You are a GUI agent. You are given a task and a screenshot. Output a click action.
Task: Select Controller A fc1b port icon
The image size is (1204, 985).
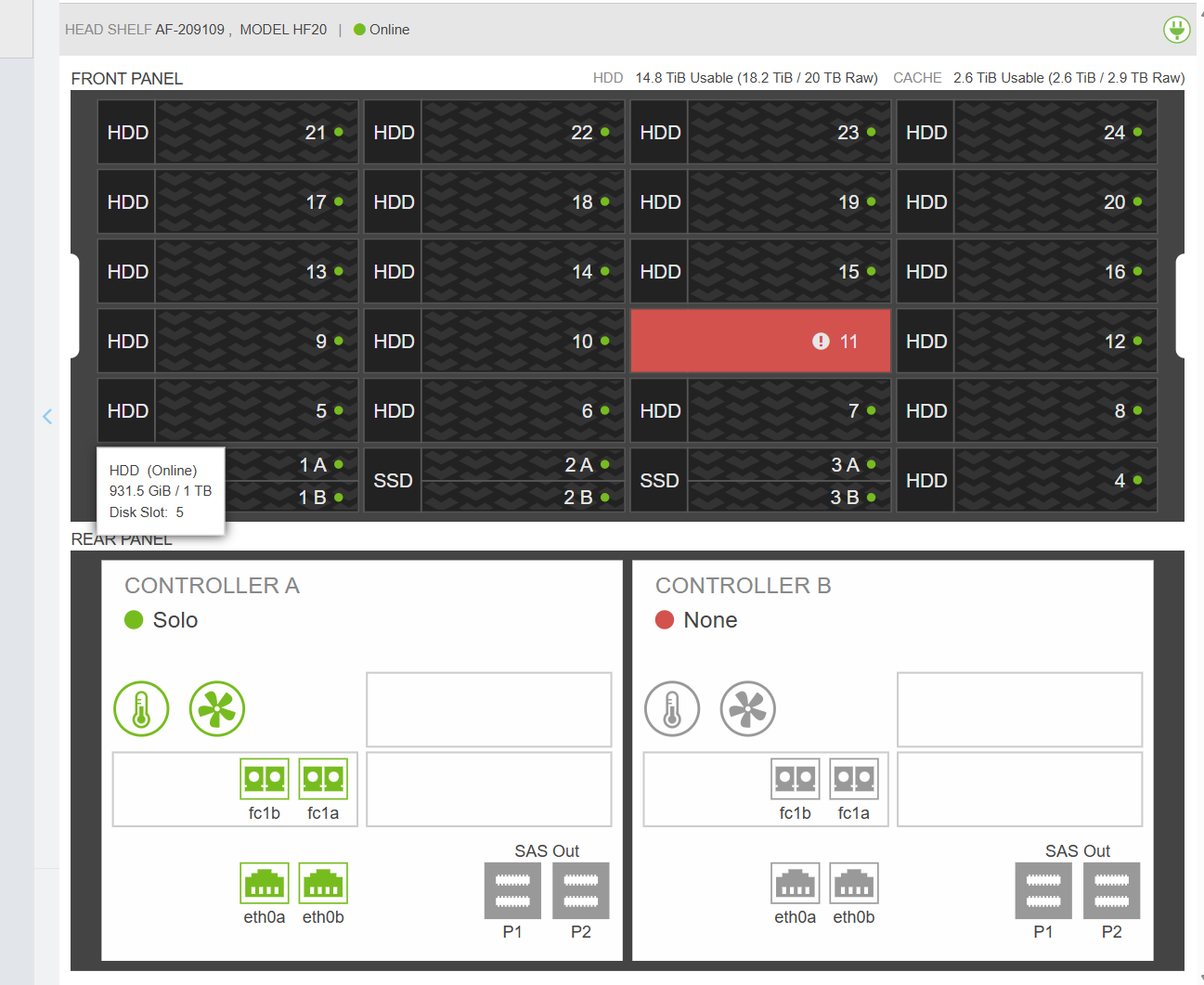click(265, 779)
